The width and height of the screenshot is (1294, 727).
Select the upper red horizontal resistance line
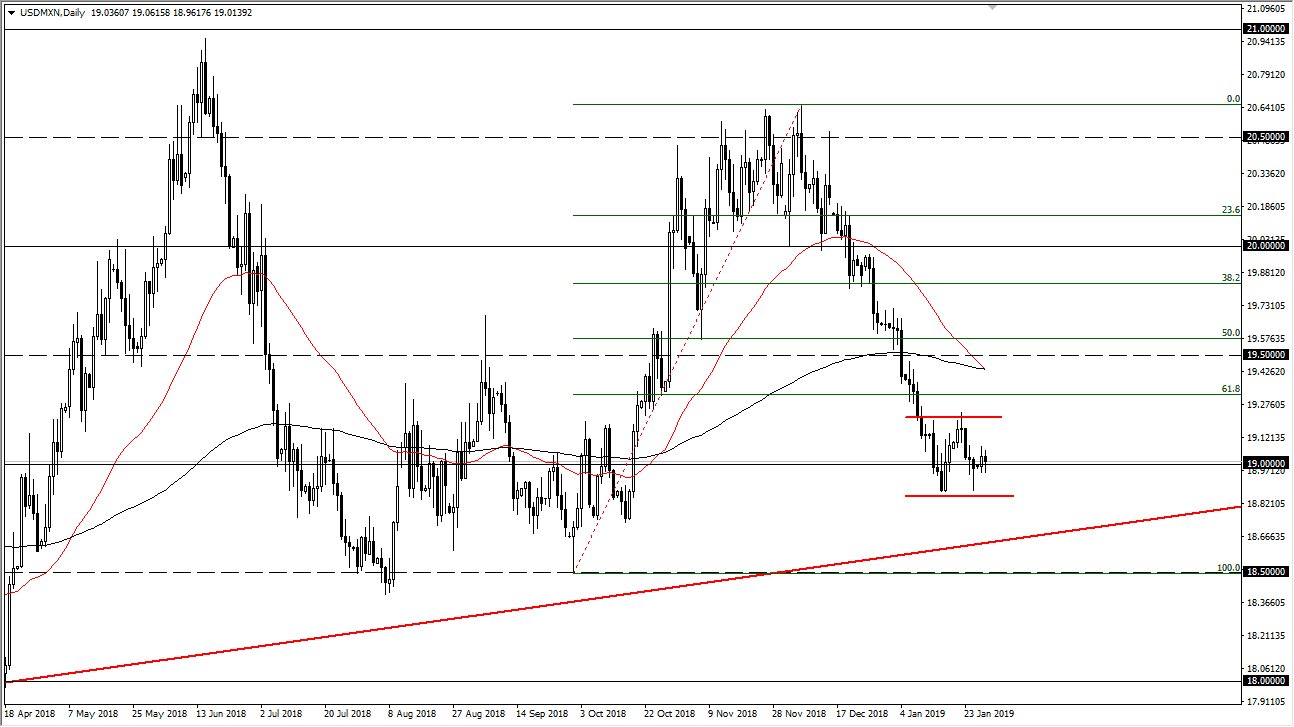955,416
